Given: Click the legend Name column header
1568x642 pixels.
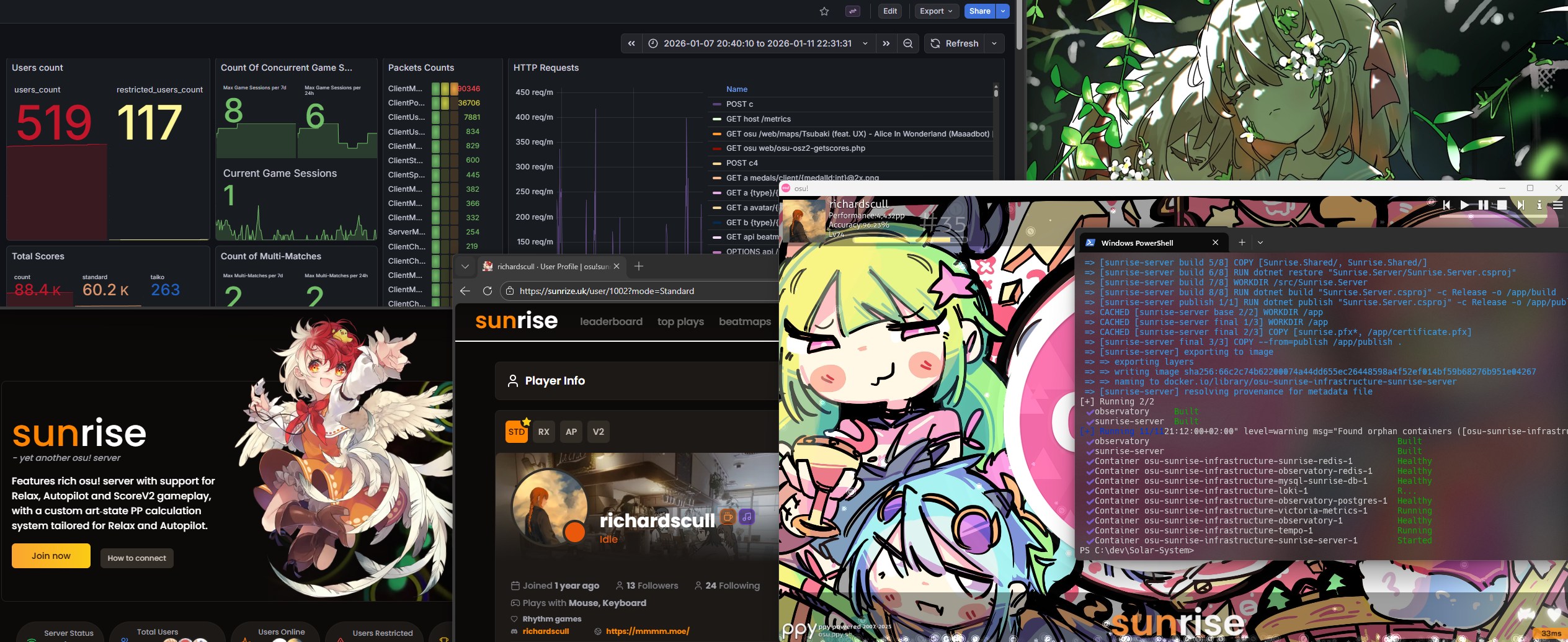Looking at the screenshot, I should click(x=737, y=89).
